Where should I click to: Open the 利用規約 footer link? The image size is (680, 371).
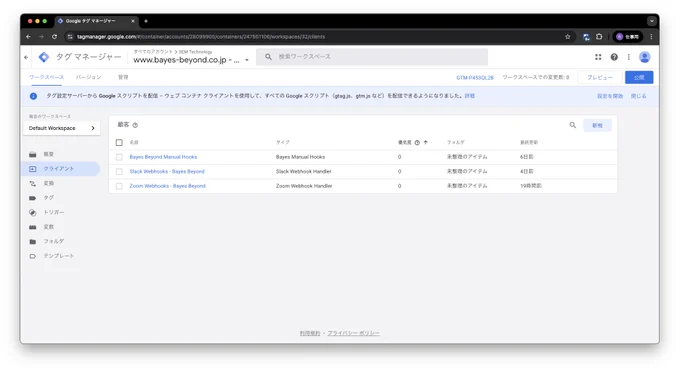(310, 333)
